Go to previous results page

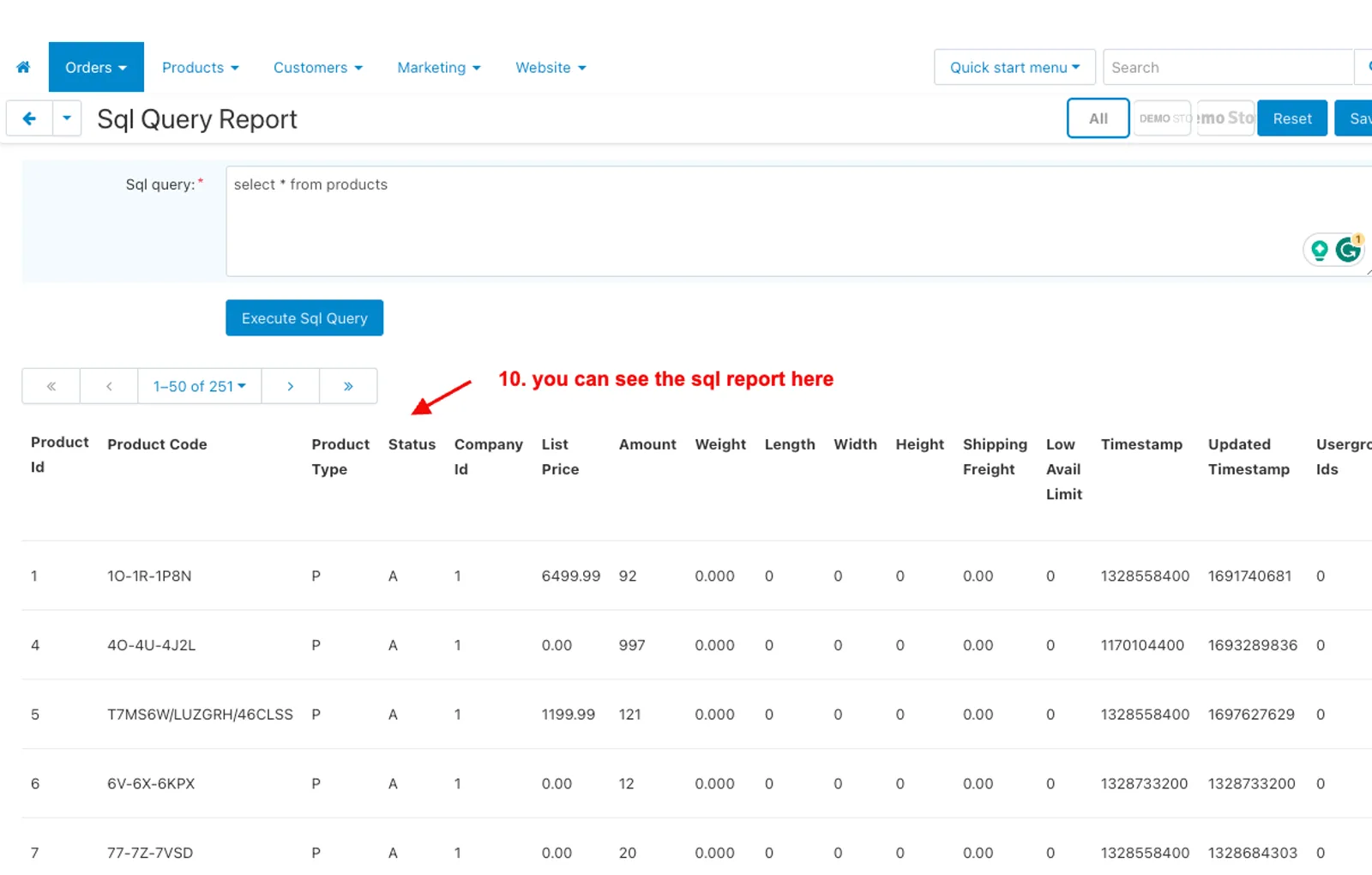[x=109, y=386]
